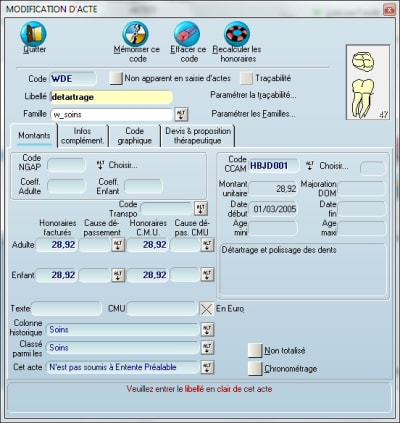Click into the Libellé detartrage field
The width and height of the screenshot is (400, 423).
[x=111, y=97]
